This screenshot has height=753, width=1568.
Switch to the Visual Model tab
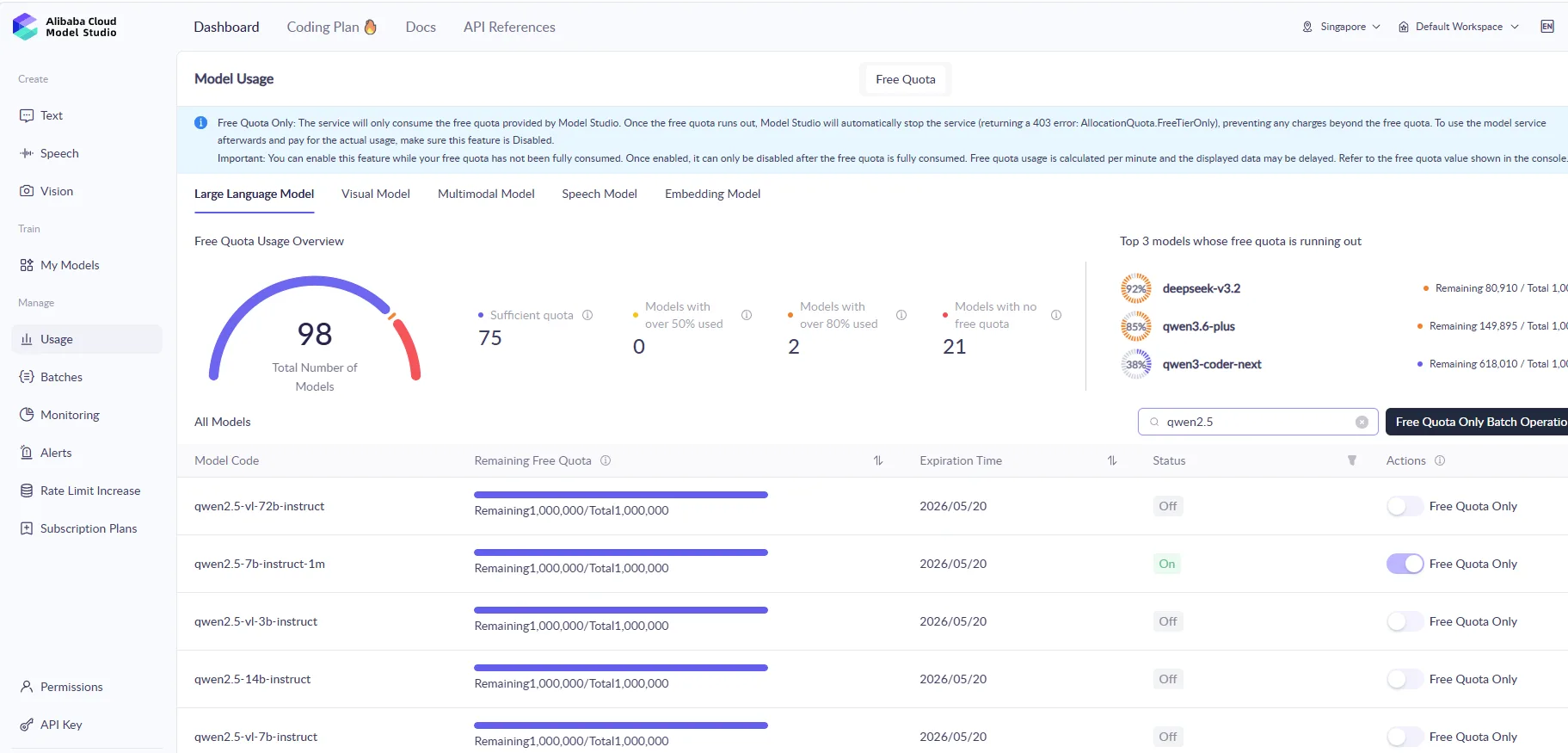pyautogui.click(x=376, y=194)
